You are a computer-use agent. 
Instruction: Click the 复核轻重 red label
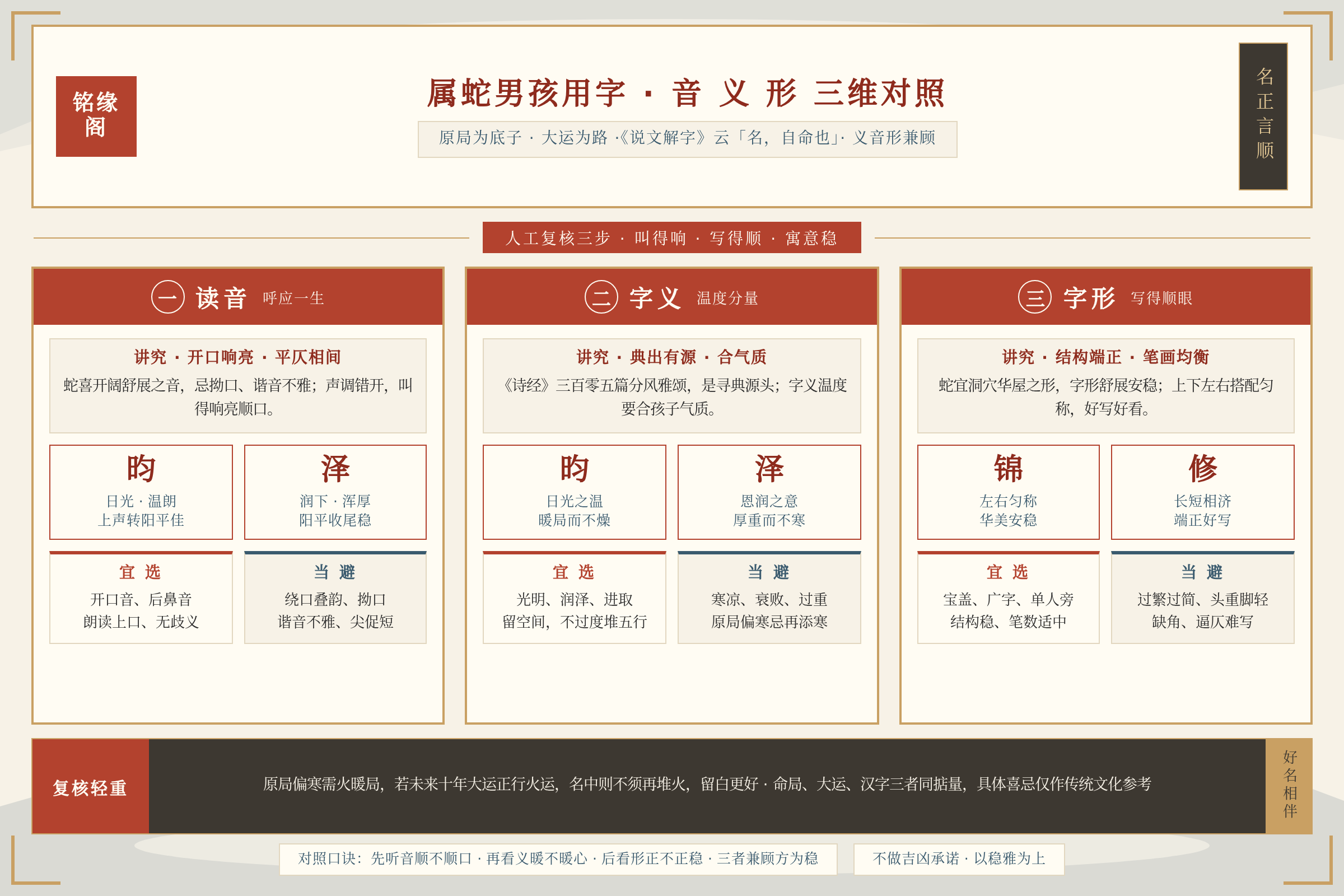[90, 786]
